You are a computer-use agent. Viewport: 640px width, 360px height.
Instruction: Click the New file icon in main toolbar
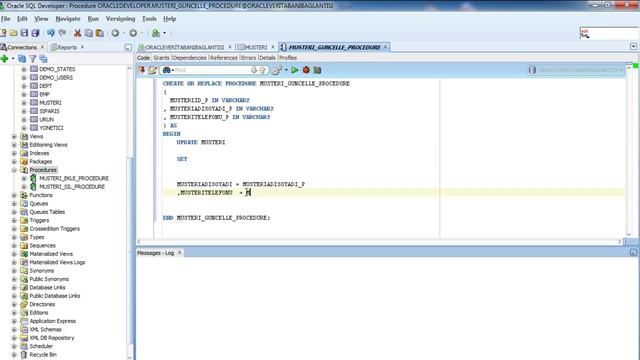click(3, 33)
